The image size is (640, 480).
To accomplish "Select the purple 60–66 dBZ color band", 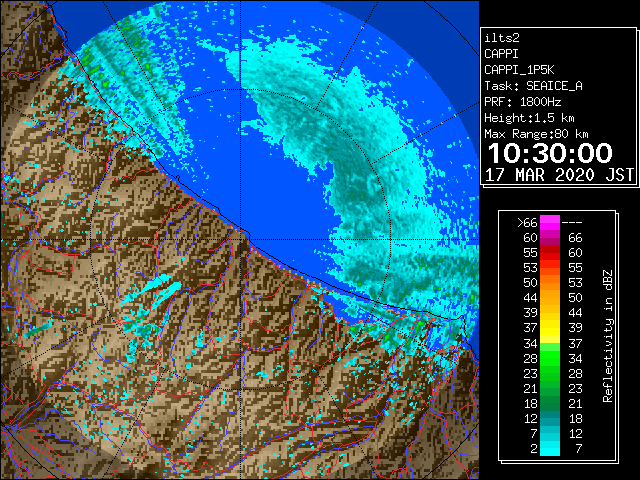I will pyautogui.click(x=550, y=238).
